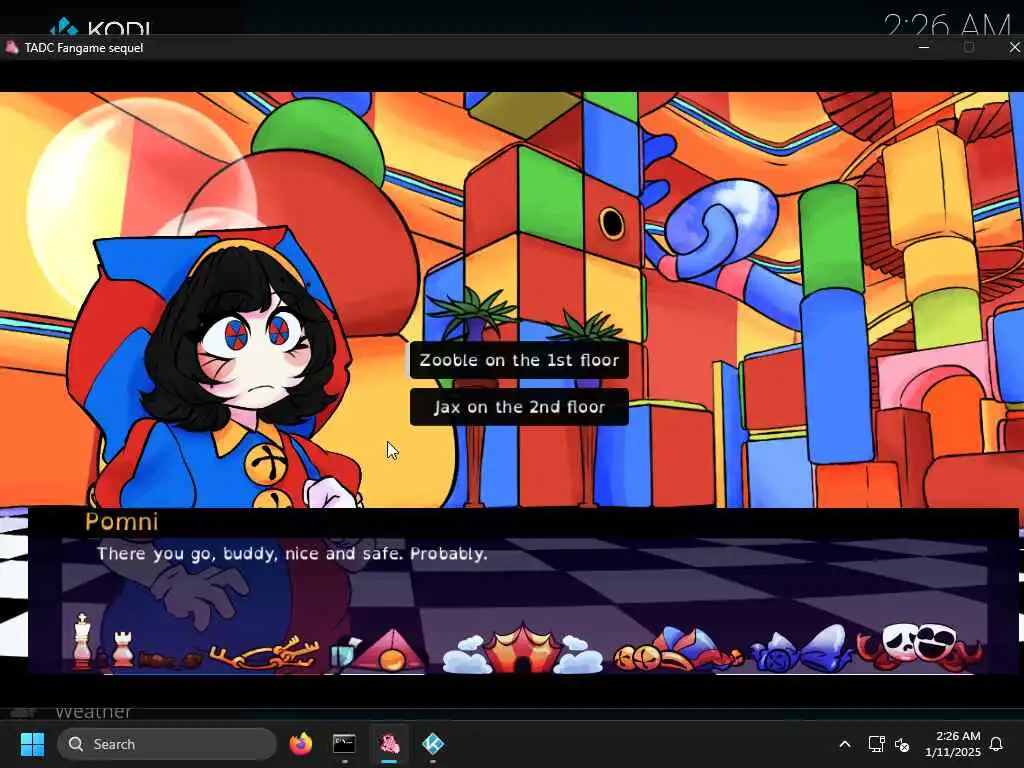The height and width of the screenshot is (768, 1024).
Task: Open the Windows Start menu
Action: 32,744
